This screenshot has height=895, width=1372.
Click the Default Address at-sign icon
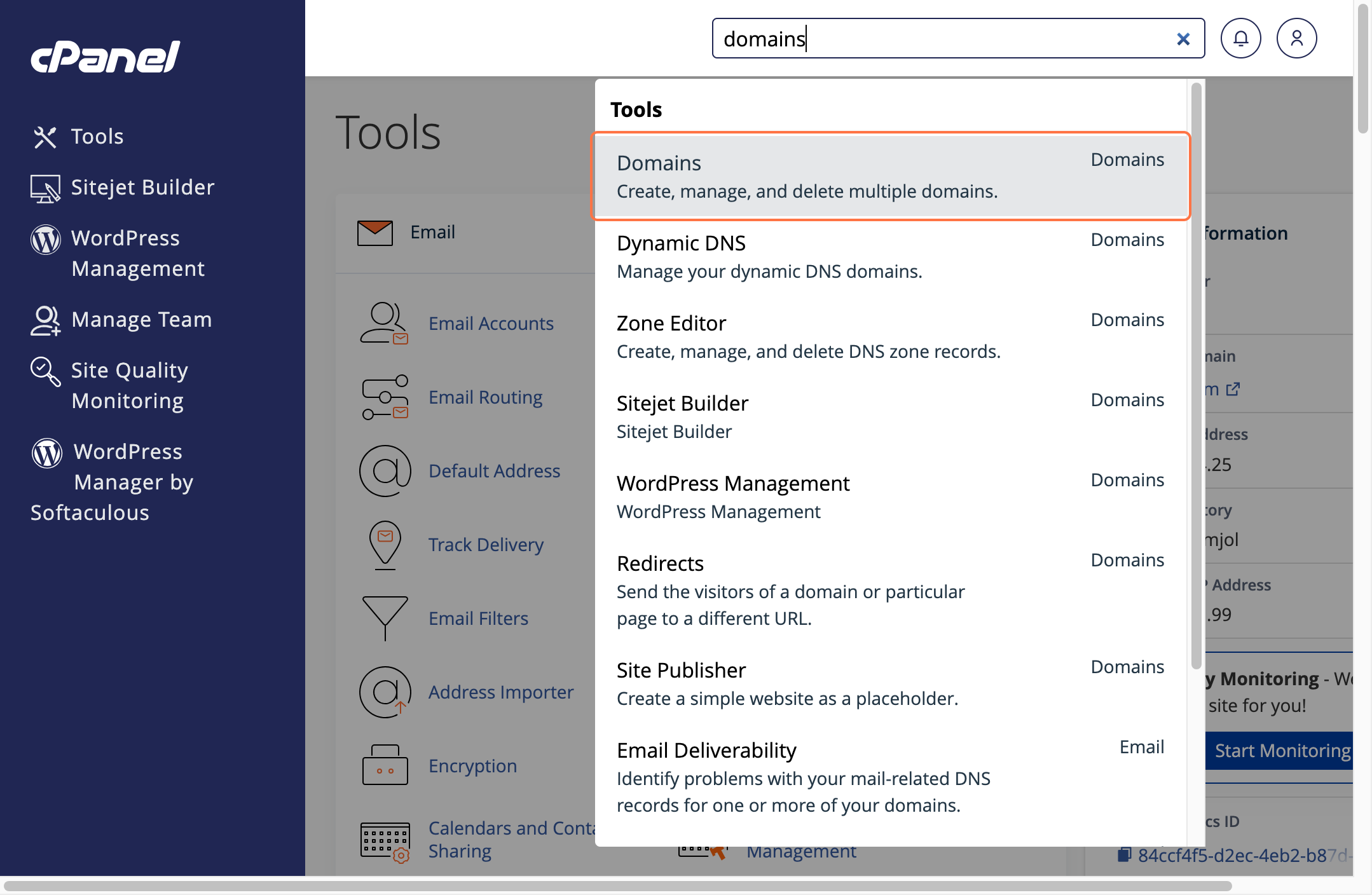pyautogui.click(x=385, y=471)
